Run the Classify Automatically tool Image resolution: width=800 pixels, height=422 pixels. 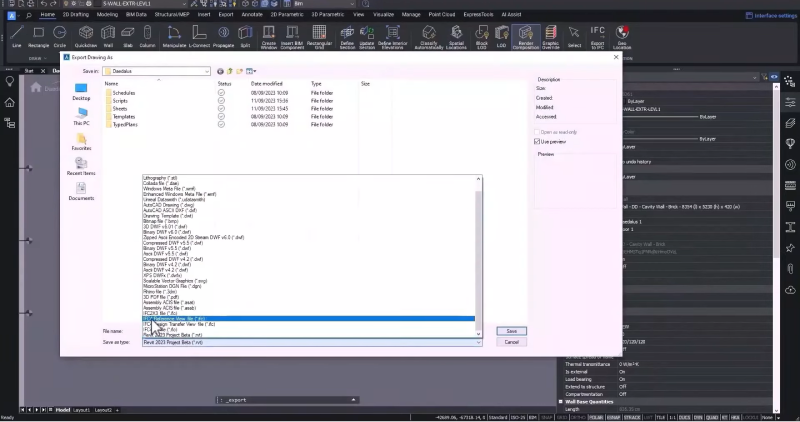click(429, 37)
